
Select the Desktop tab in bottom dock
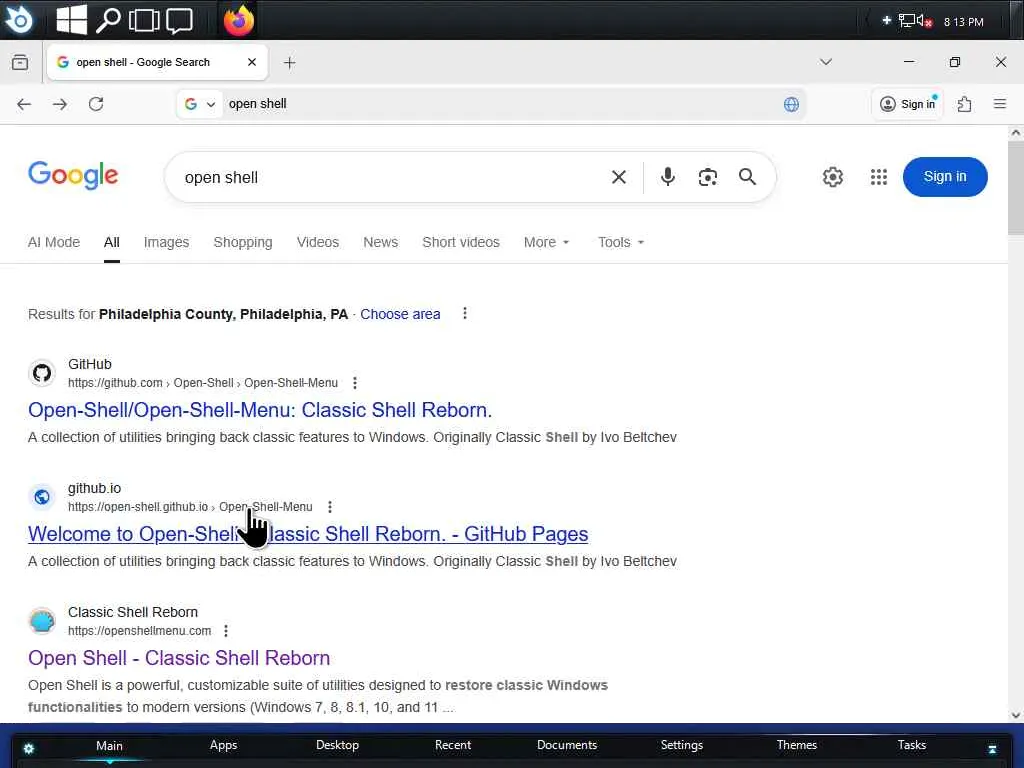click(x=338, y=745)
